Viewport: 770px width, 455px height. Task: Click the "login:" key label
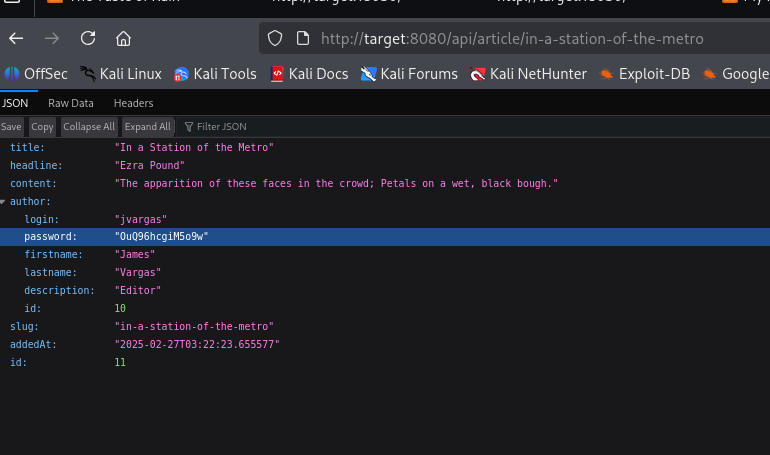coord(42,219)
